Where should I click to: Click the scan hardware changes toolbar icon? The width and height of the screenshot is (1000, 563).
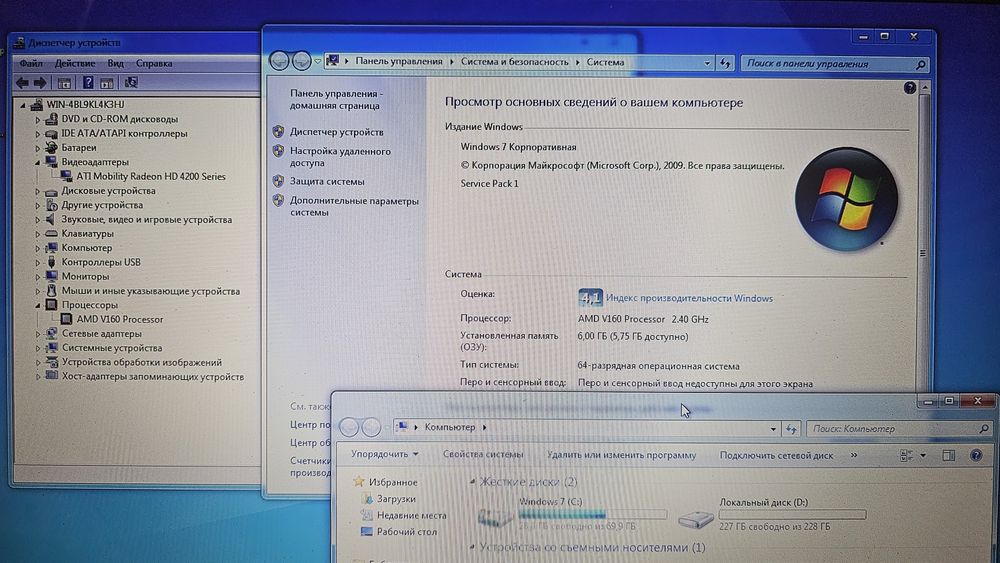click(131, 82)
